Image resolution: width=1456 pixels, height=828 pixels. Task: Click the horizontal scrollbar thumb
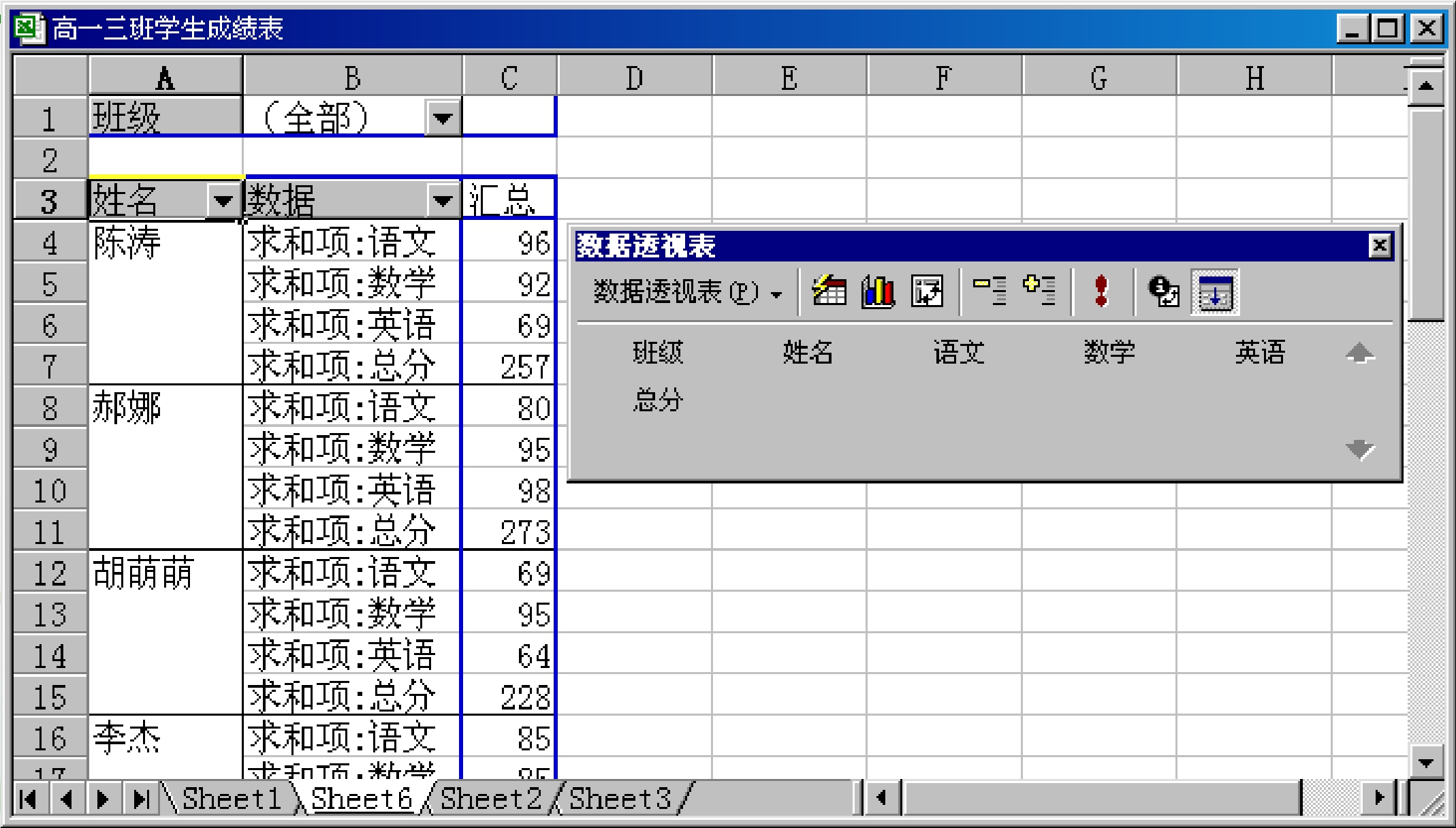tap(1102, 798)
